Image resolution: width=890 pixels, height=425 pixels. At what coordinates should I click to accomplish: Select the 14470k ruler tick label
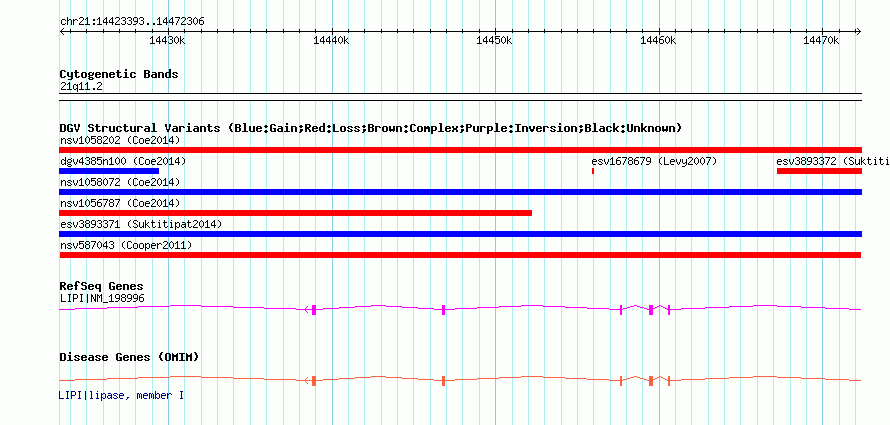pyautogui.click(x=822, y=40)
